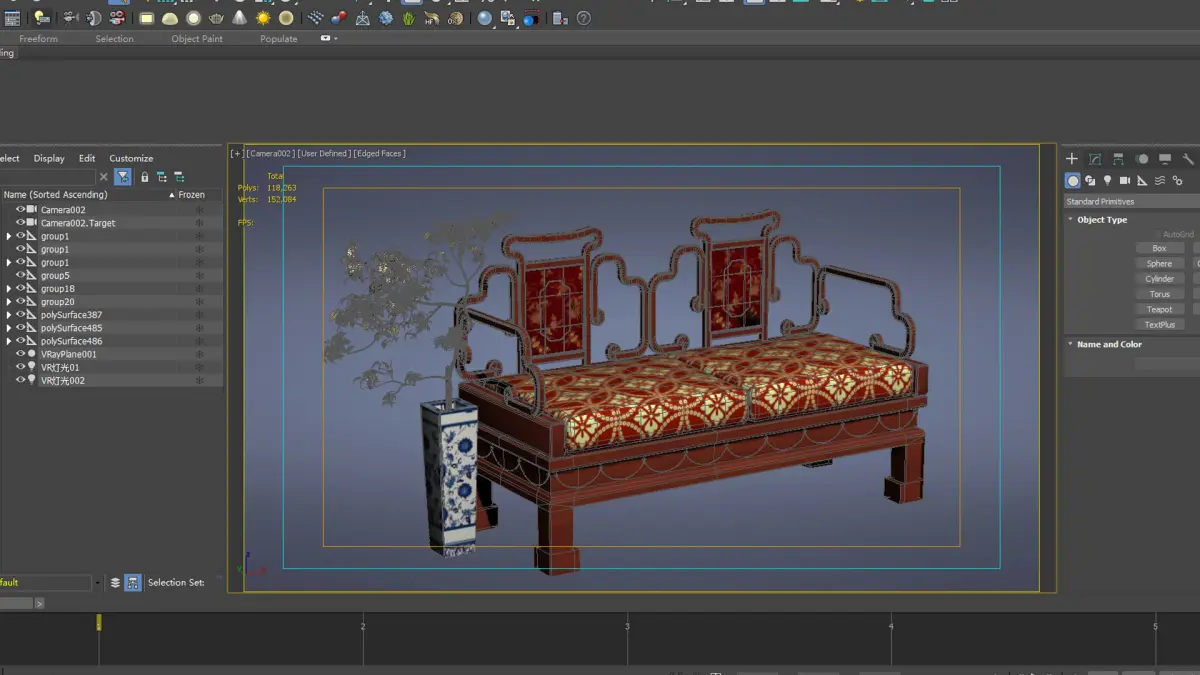
Task: Click the TextPlus button
Action: tap(1160, 325)
